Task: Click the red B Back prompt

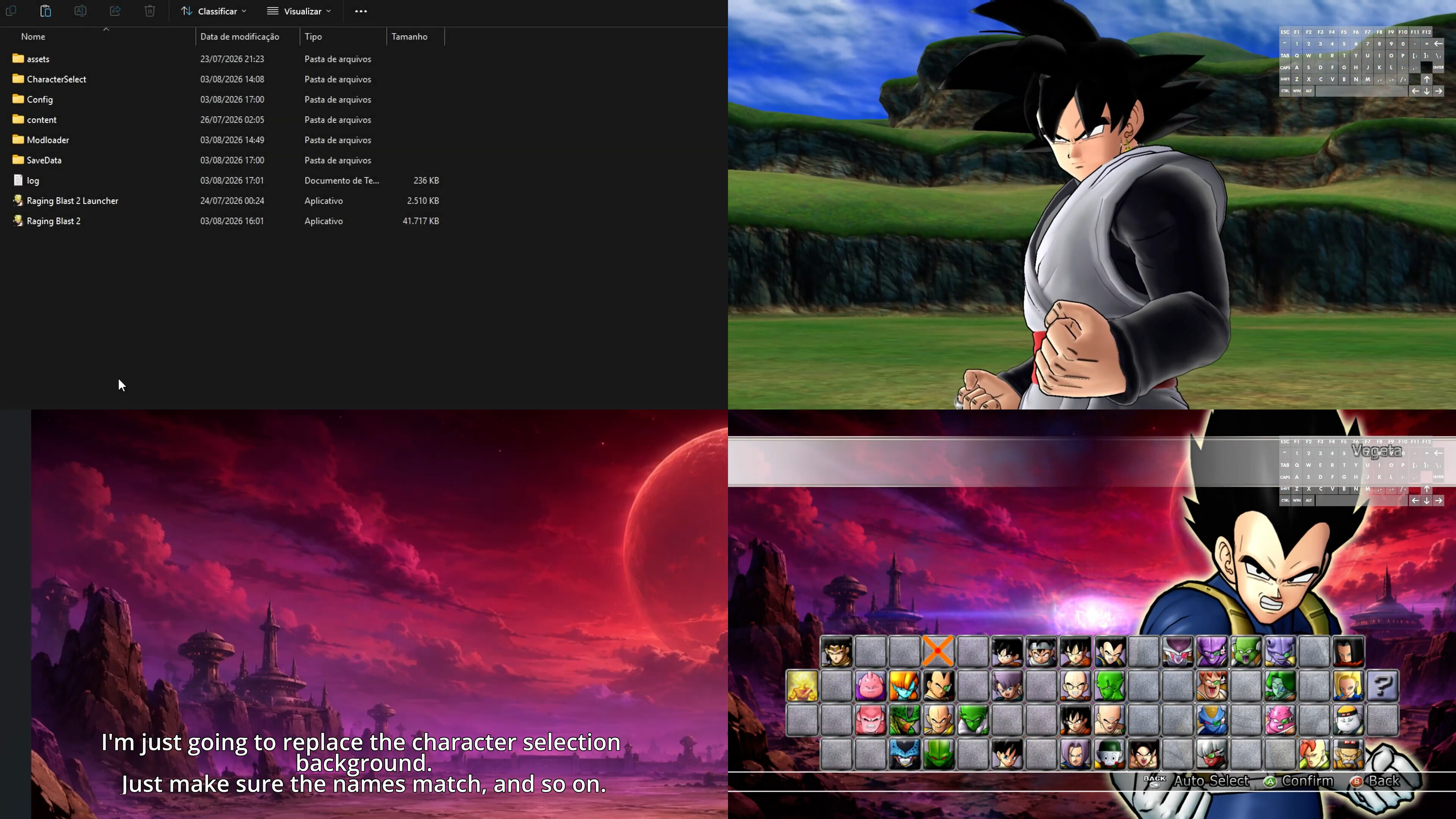Action: (x=1375, y=781)
